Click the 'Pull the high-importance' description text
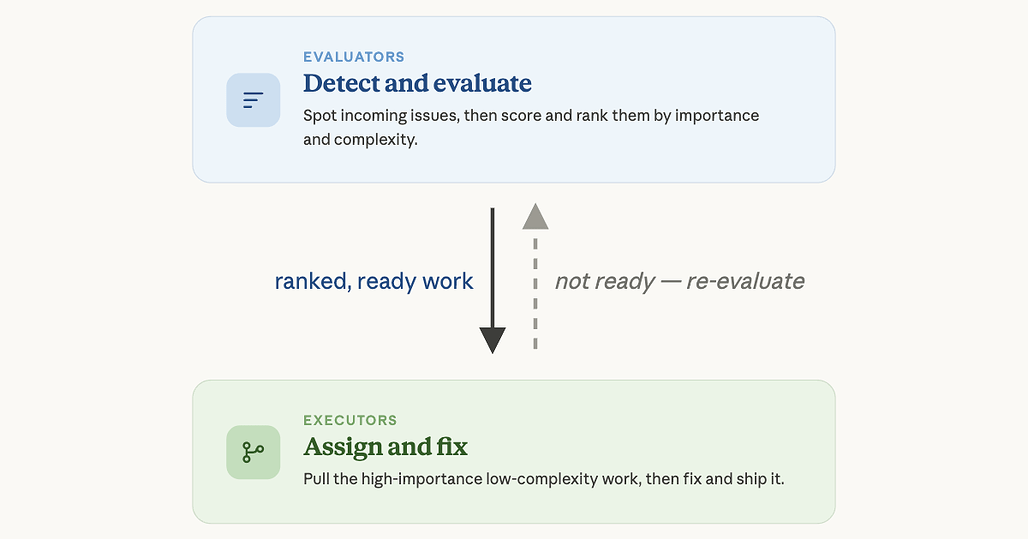 [544, 479]
